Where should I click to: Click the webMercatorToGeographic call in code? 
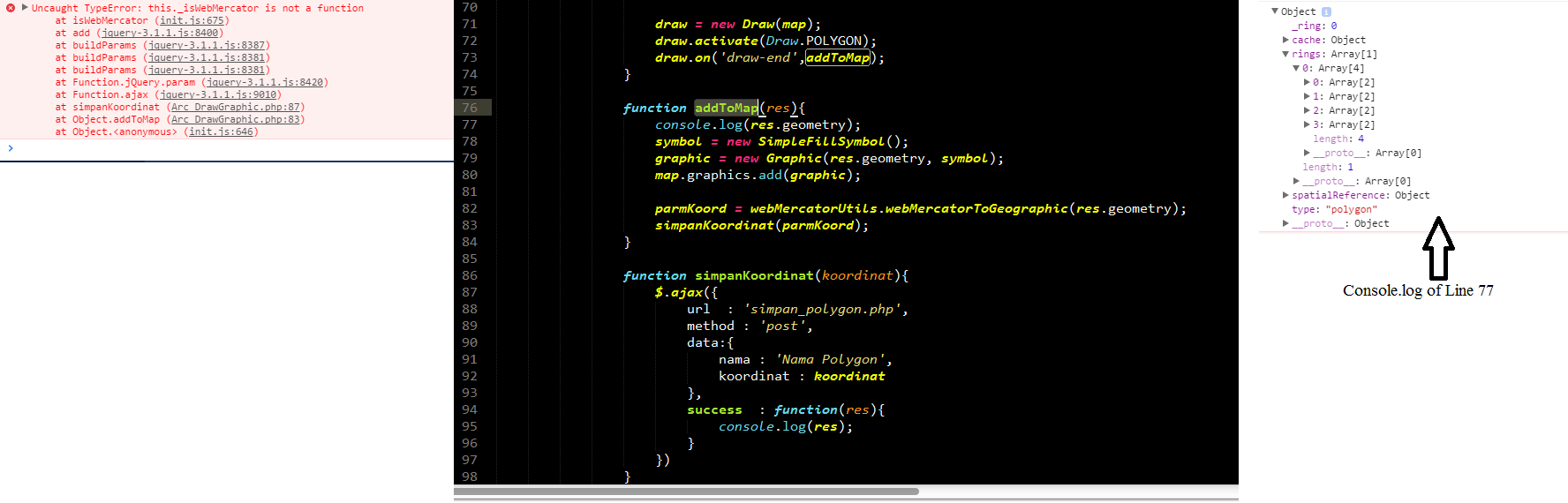[976, 208]
